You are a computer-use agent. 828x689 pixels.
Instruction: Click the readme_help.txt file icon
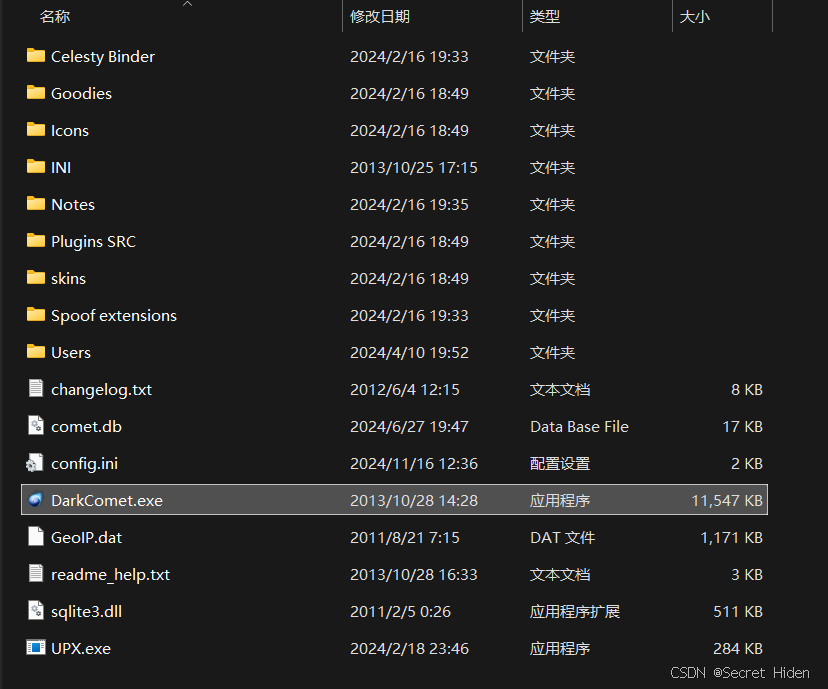[x=36, y=573]
